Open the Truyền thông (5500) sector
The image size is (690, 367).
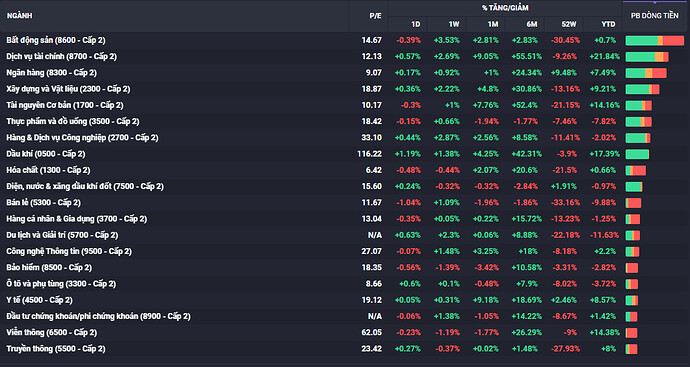(x=56, y=349)
